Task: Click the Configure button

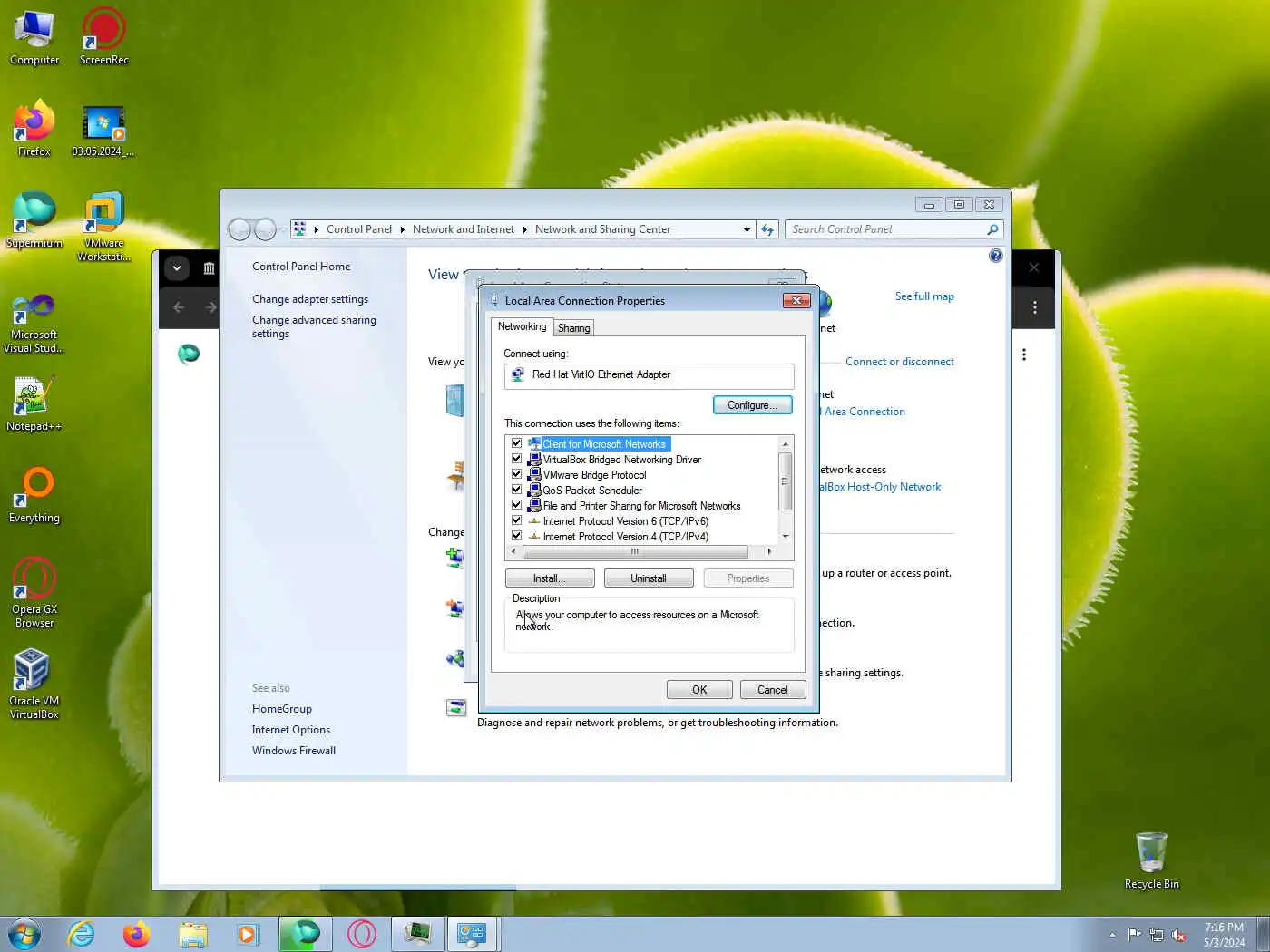Action: (752, 405)
